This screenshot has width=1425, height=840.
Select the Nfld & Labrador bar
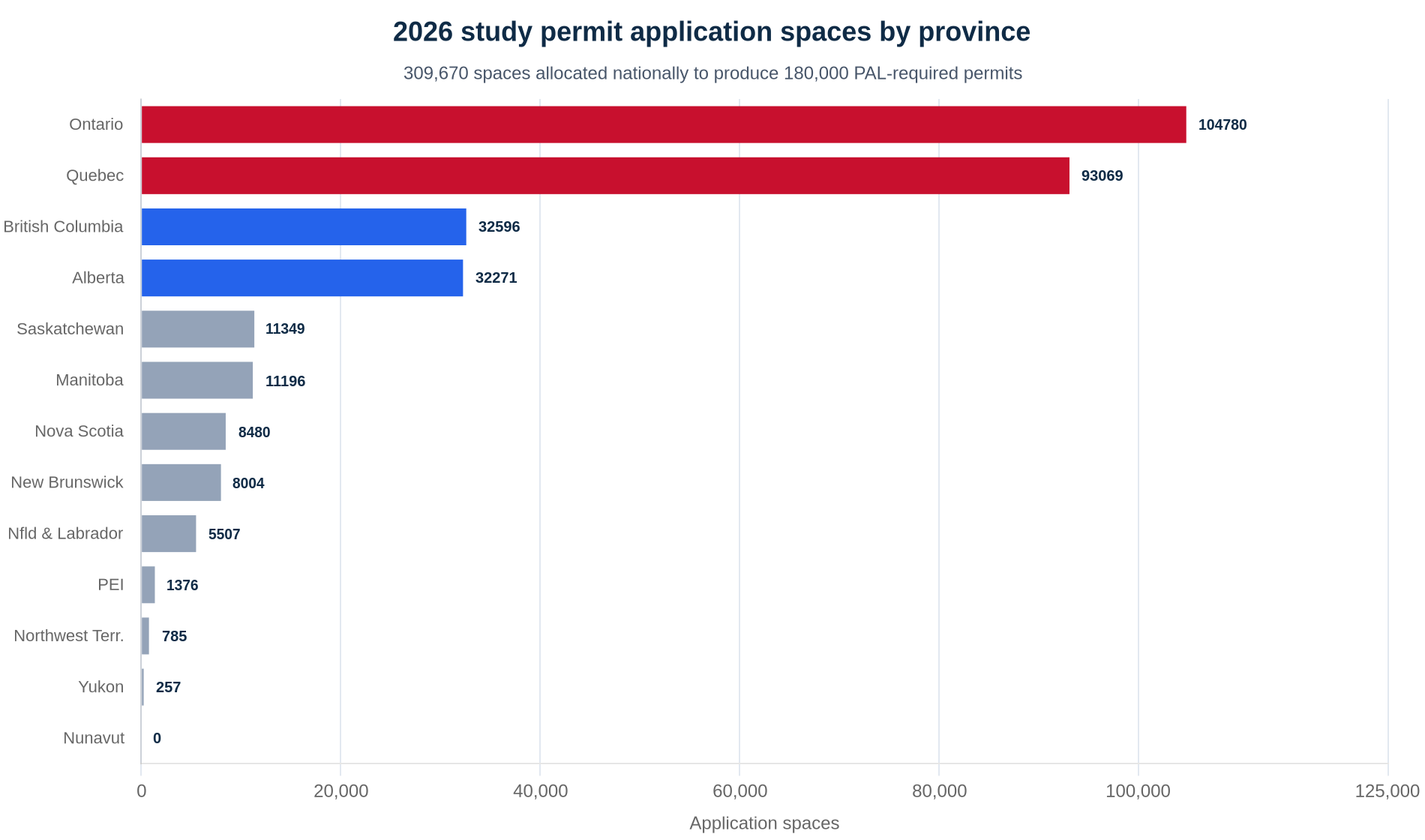169,533
